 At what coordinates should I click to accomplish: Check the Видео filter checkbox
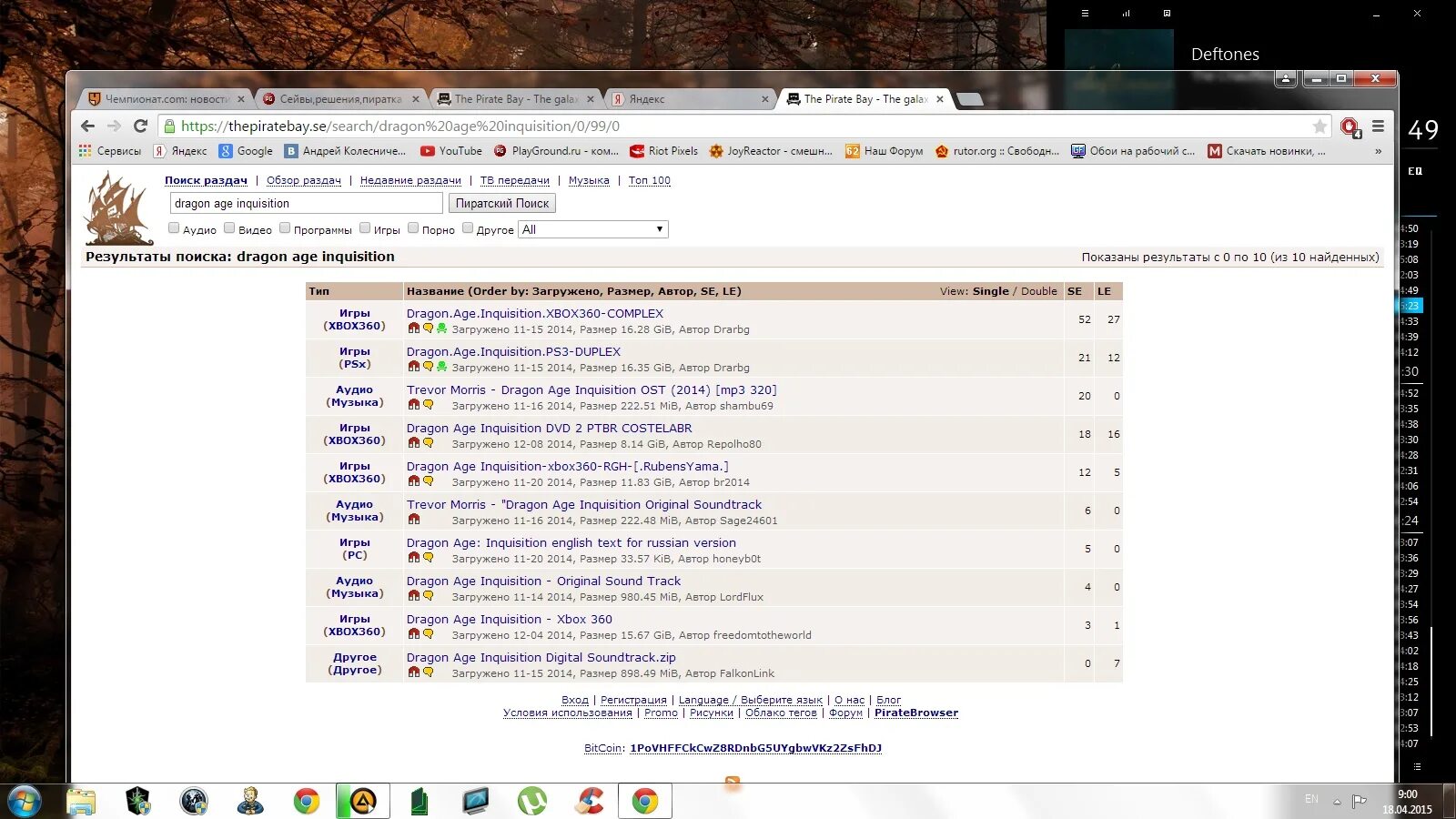pos(229,228)
